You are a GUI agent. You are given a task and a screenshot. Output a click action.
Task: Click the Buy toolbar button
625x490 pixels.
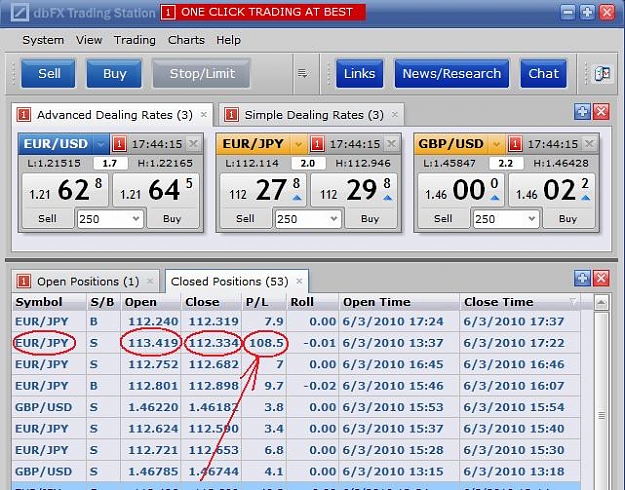point(114,73)
